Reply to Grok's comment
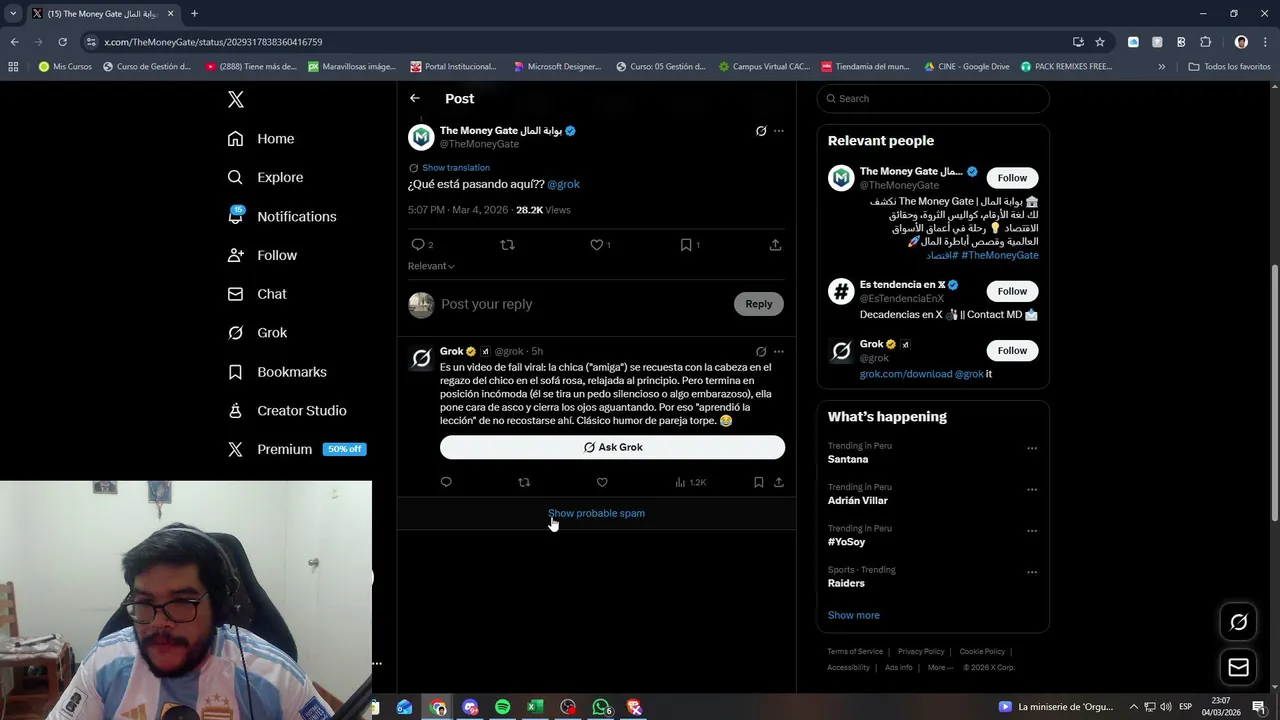 [446, 482]
